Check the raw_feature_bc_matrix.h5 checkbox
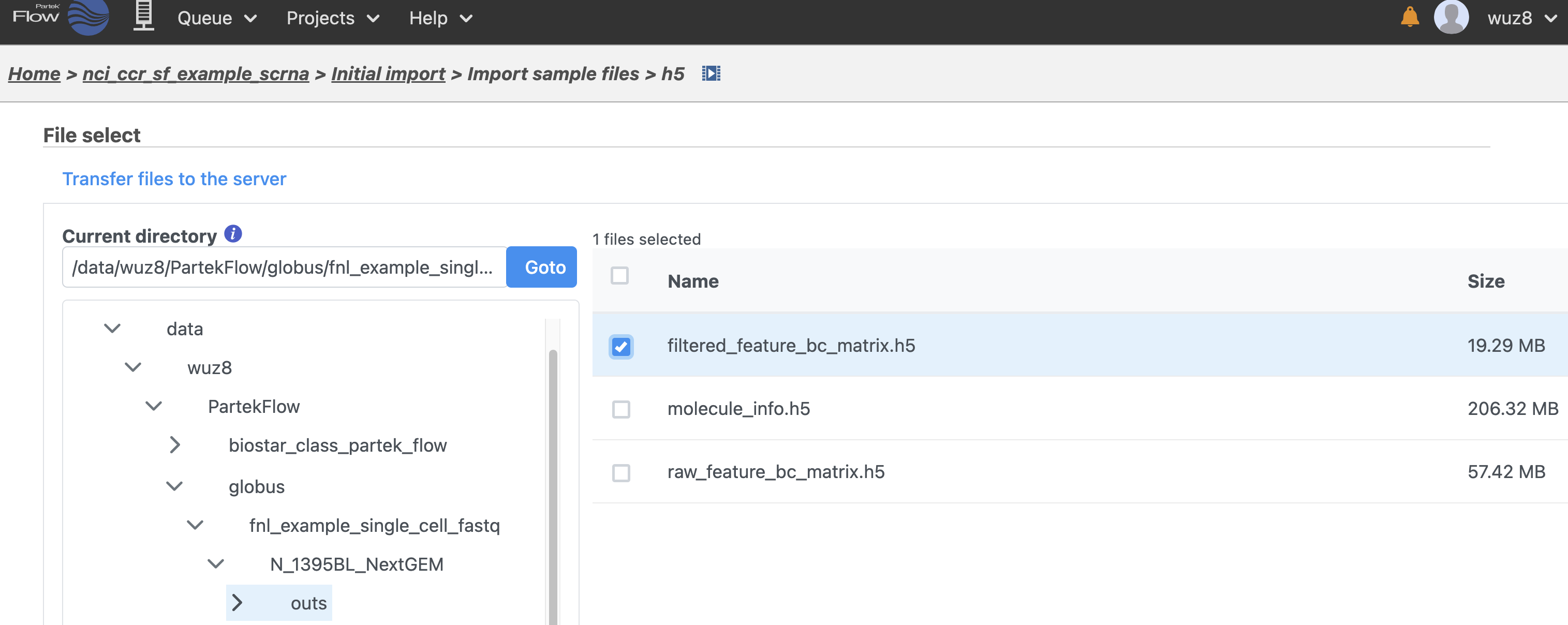 pyautogui.click(x=620, y=473)
